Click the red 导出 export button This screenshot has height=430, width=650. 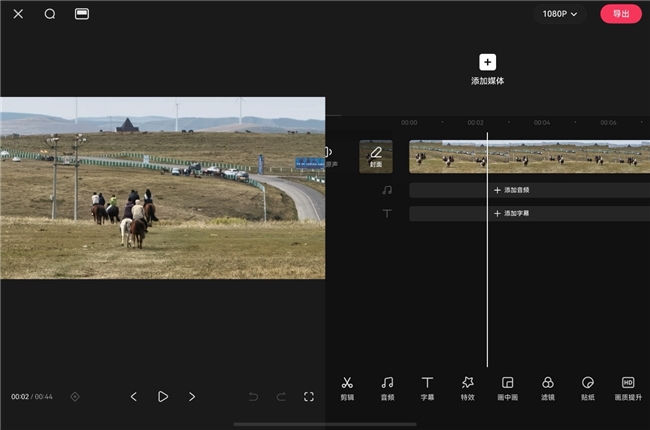621,14
